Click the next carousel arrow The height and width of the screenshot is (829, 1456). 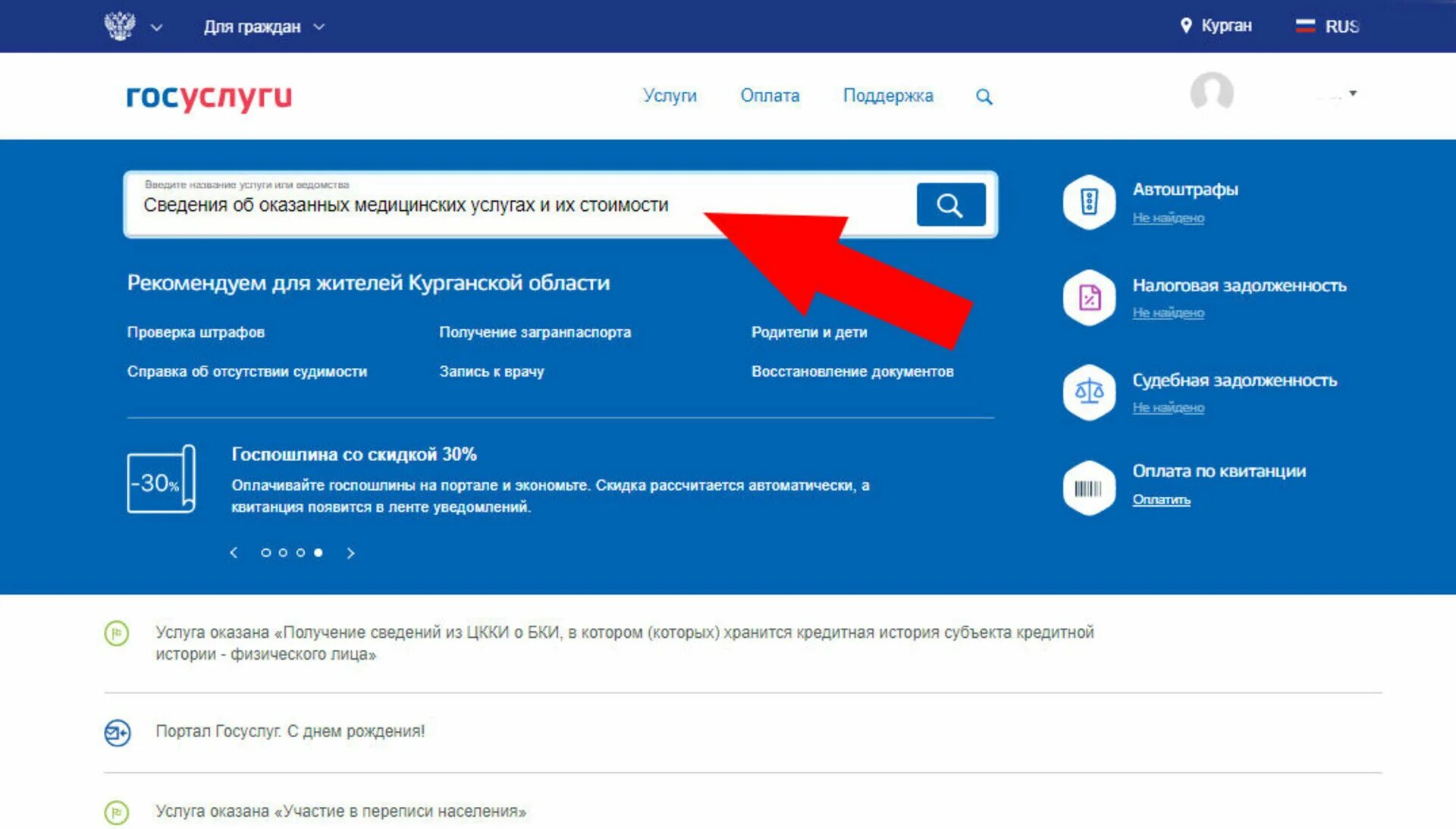pyautogui.click(x=350, y=553)
